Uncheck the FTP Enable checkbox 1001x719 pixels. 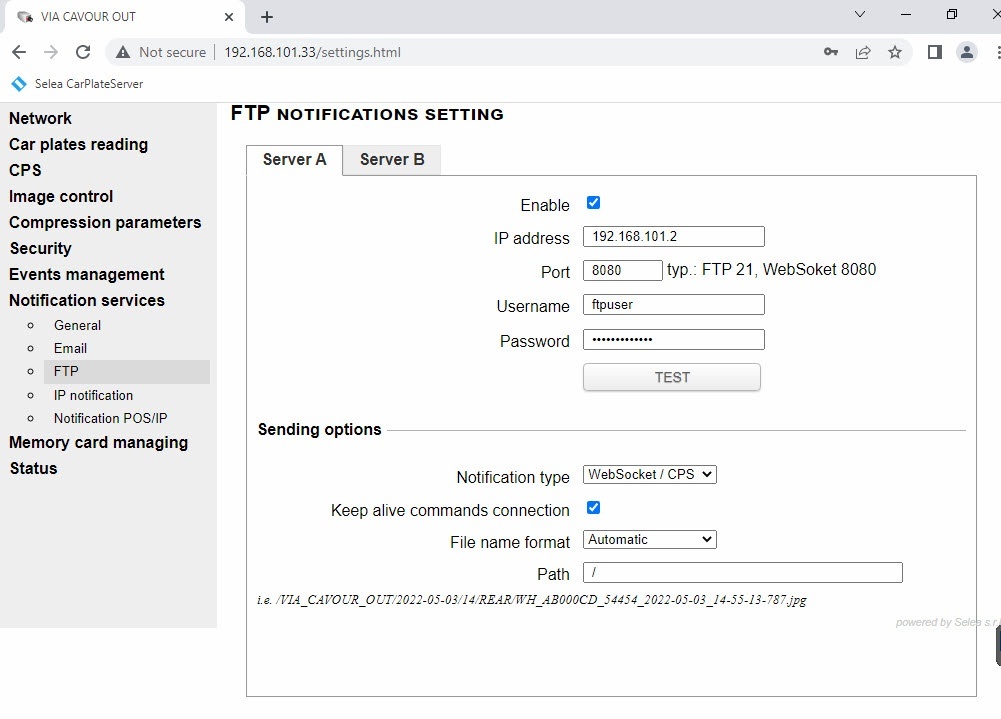click(593, 203)
